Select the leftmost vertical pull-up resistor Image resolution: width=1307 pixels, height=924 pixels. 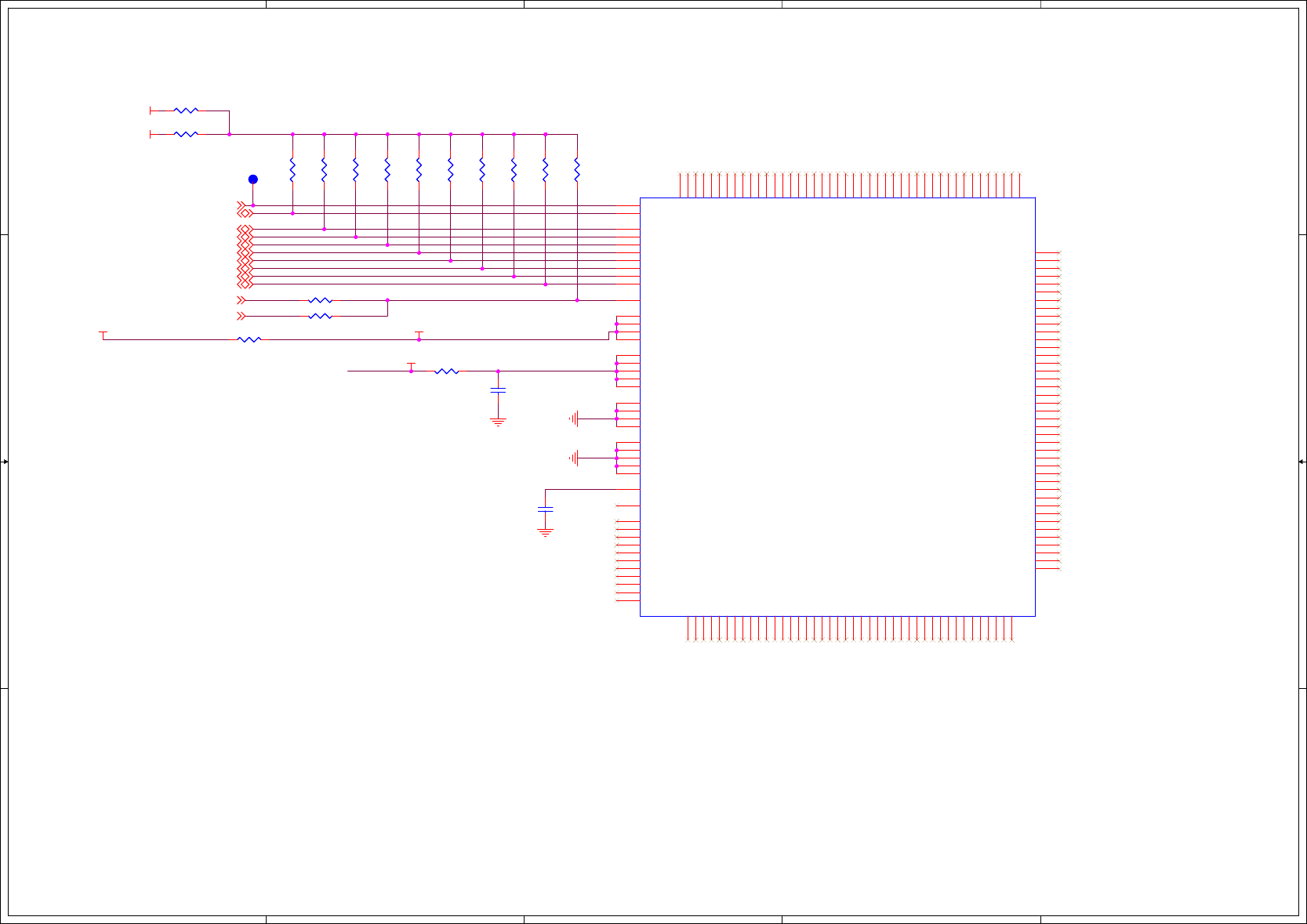[292, 170]
